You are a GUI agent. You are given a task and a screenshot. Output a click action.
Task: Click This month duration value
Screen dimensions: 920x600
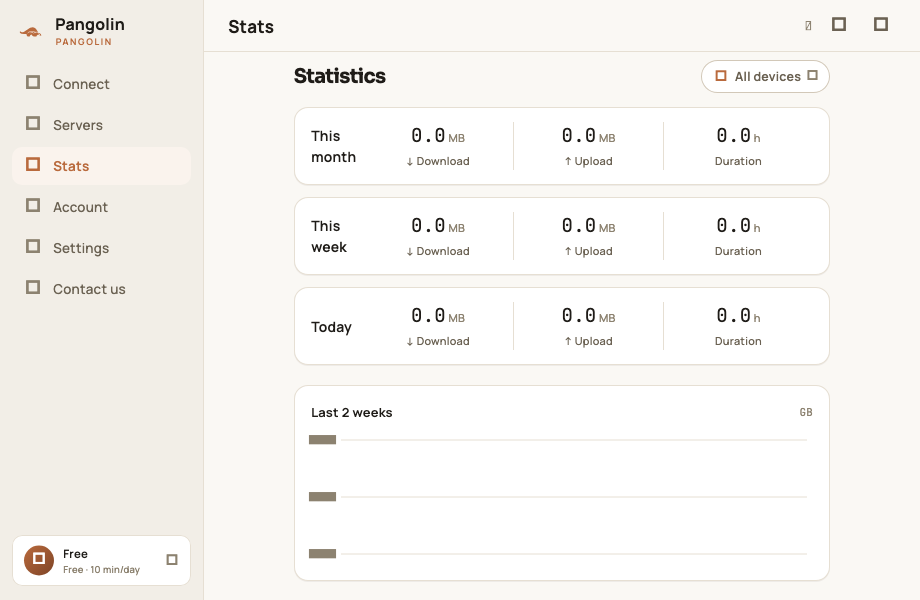(x=738, y=136)
